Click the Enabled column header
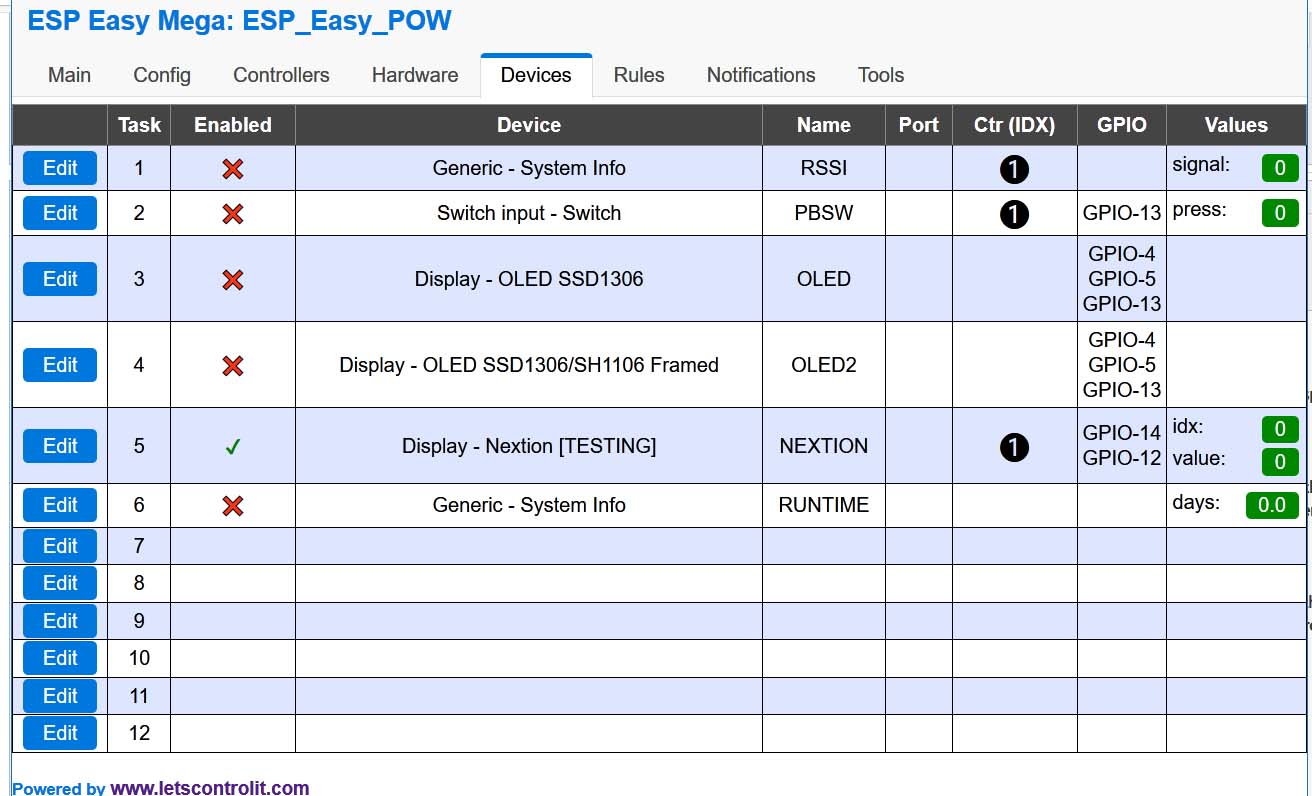The image size is (1312, 796). (x=233, y=125)
